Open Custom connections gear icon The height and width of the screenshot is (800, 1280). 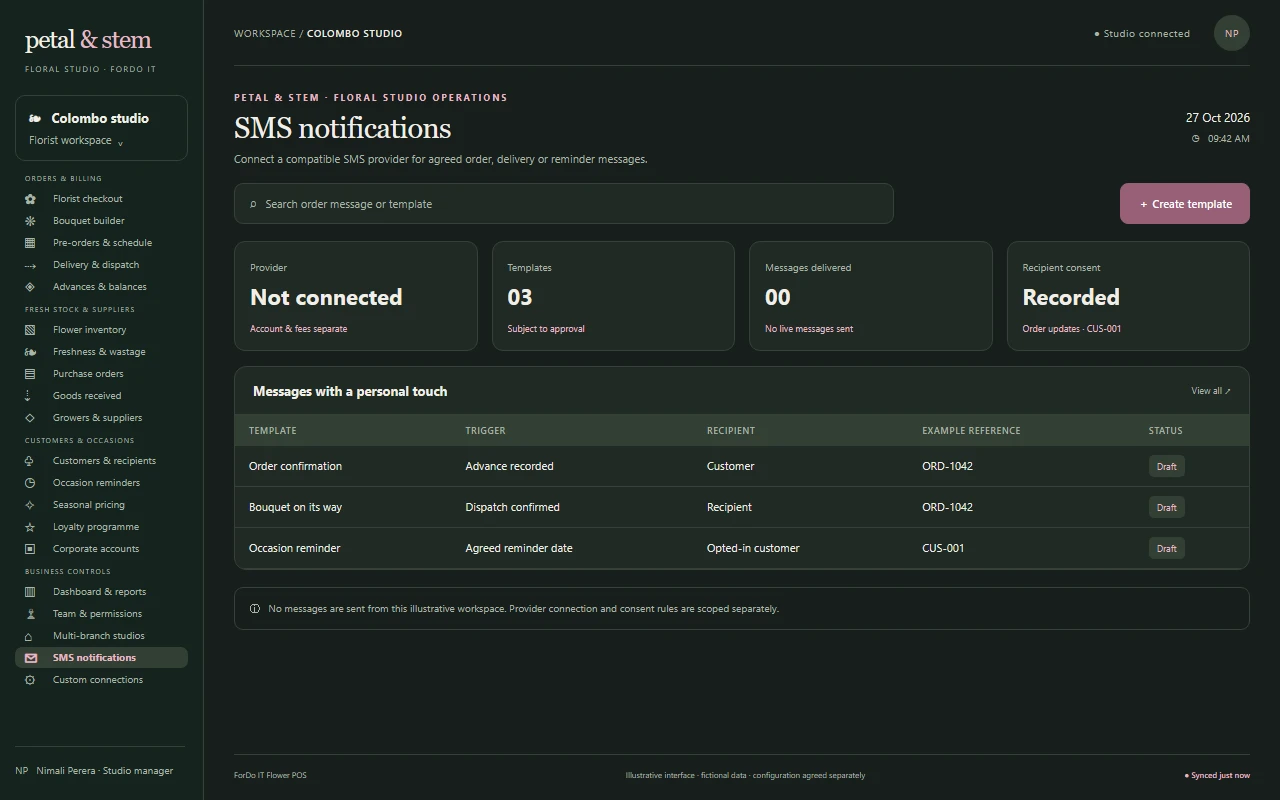coord(30,680)
